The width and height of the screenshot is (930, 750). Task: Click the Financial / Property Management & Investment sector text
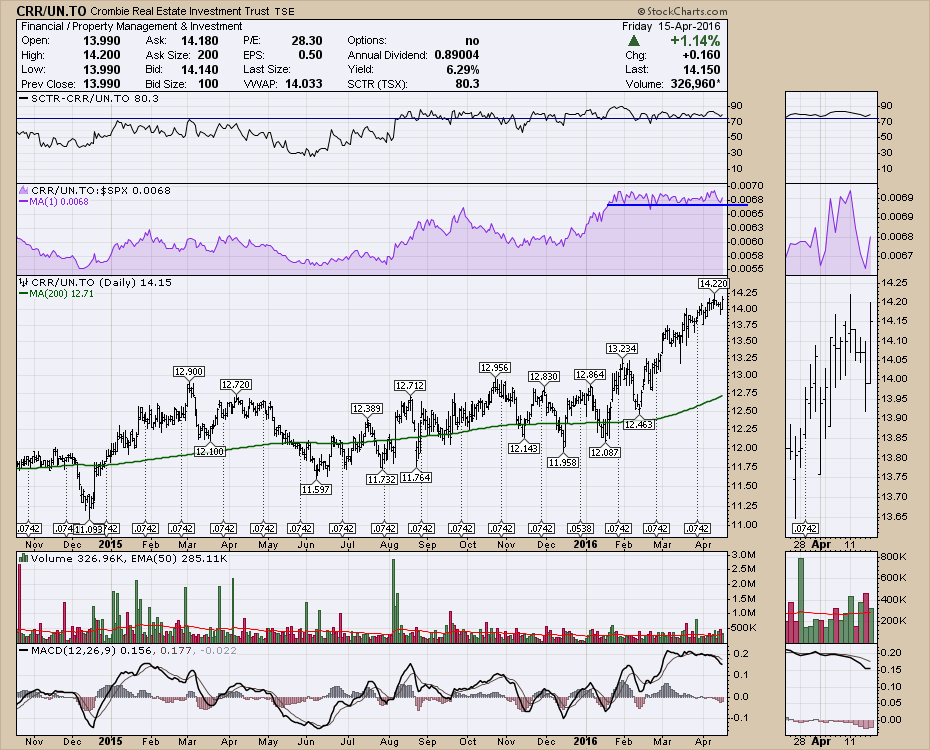132,26
